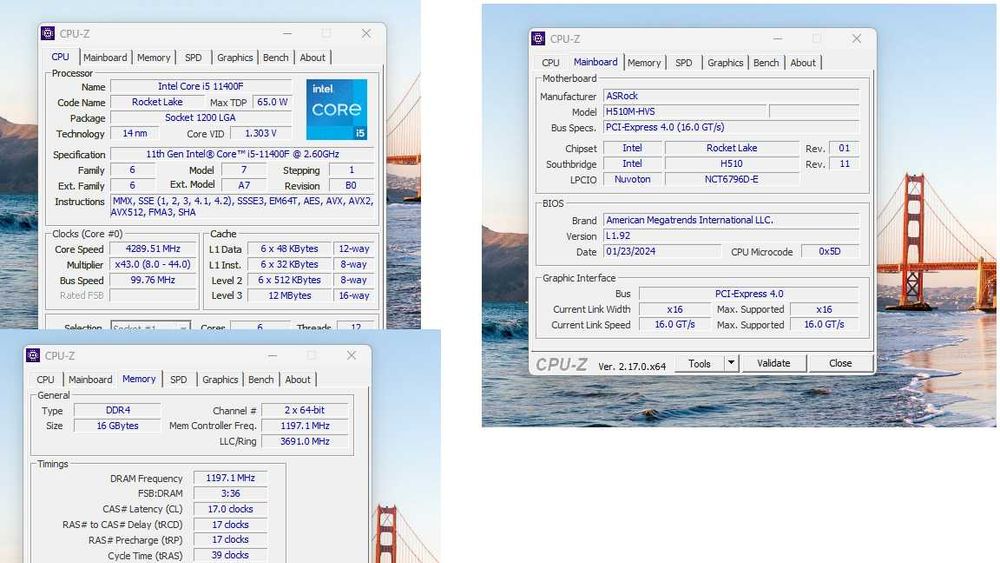Select the About tab in the Mainboard window
Viewport: 1000px width, 563px height.
click(x=803, y=62)
